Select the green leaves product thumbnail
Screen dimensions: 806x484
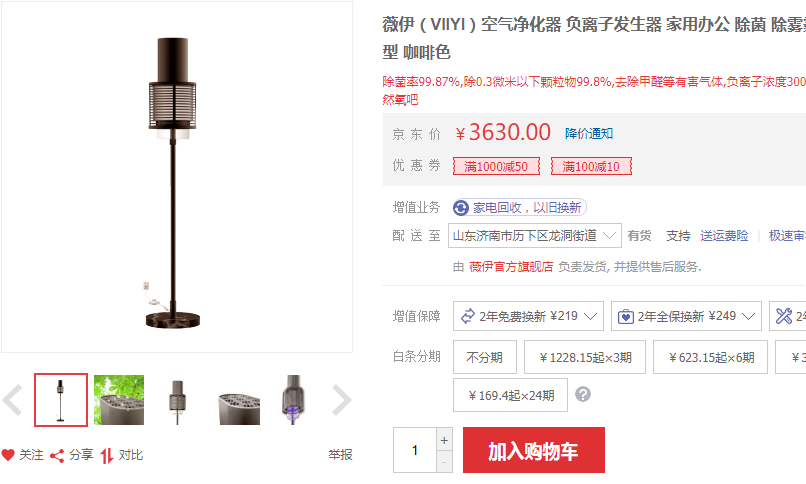click(x=119, y=400)
